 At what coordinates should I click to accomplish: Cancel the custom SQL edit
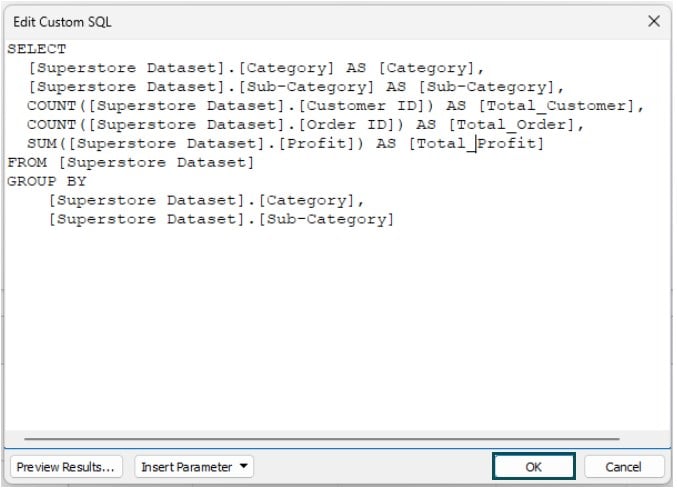pyautogui.click(x=623, y=467)
